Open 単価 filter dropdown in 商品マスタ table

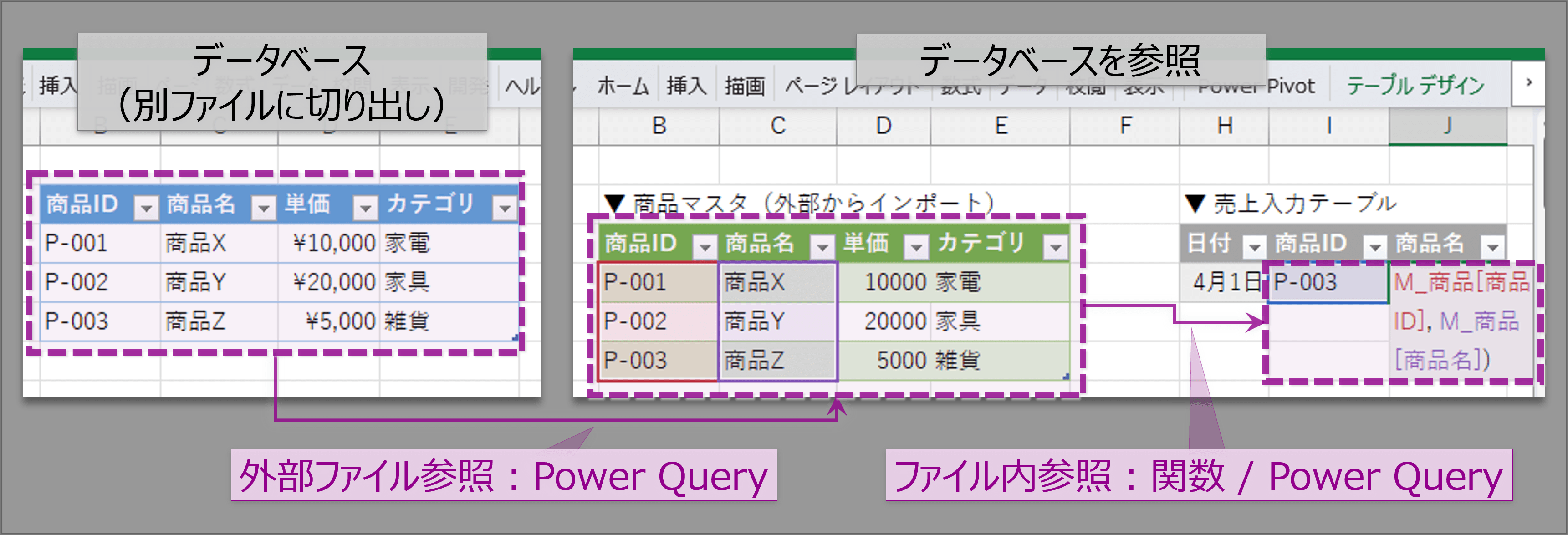coord(917,247)
